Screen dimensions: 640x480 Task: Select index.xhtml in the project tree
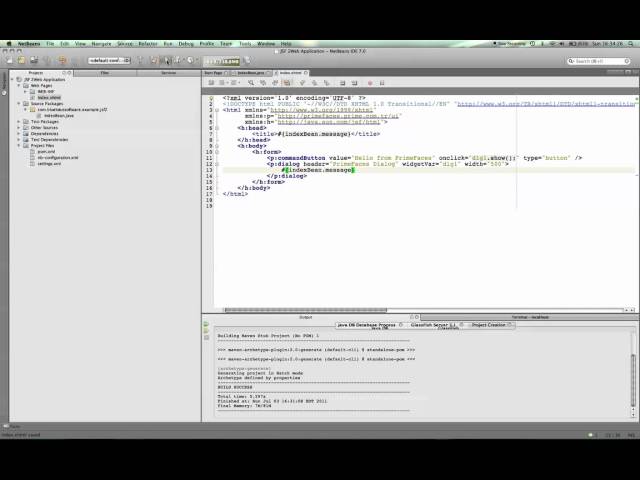point(49,98)
